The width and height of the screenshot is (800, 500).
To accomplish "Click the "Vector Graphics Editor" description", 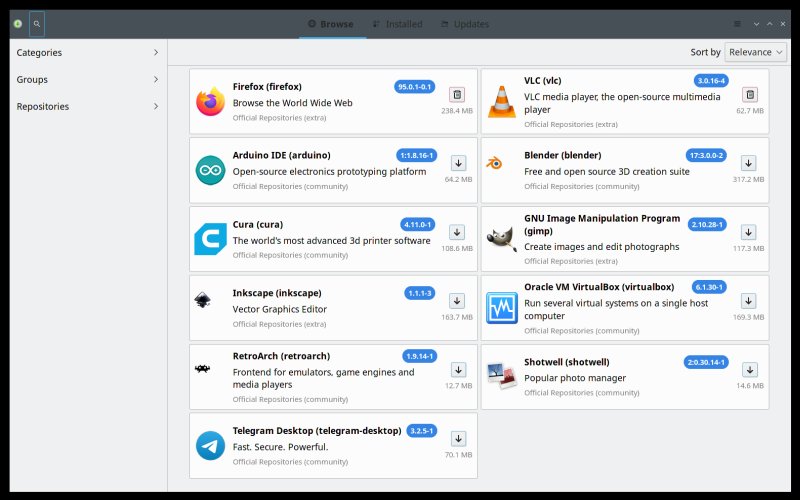I will point(280,309).
